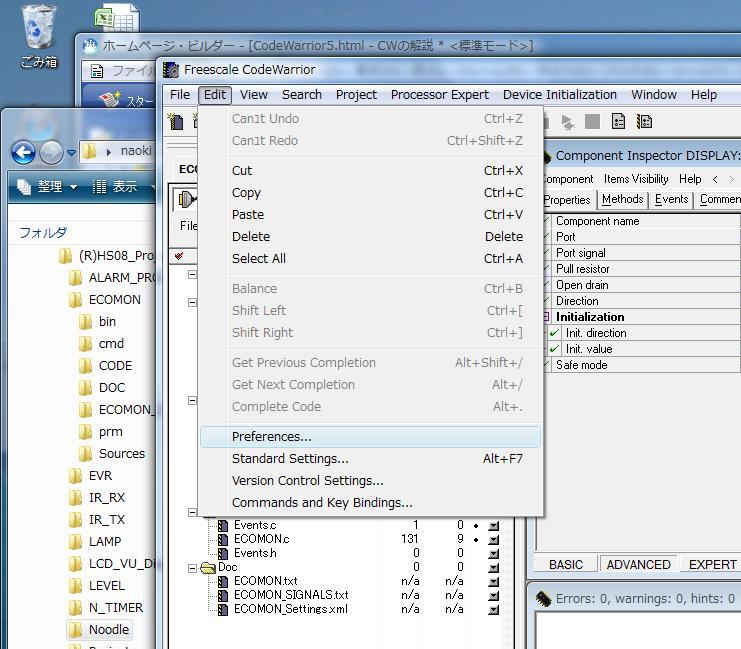Image resolution: width=741 pixels, height=649 pixels.
Task: Click the Start icon in Homepage Builder toolbar
Action: click(110, 99)
